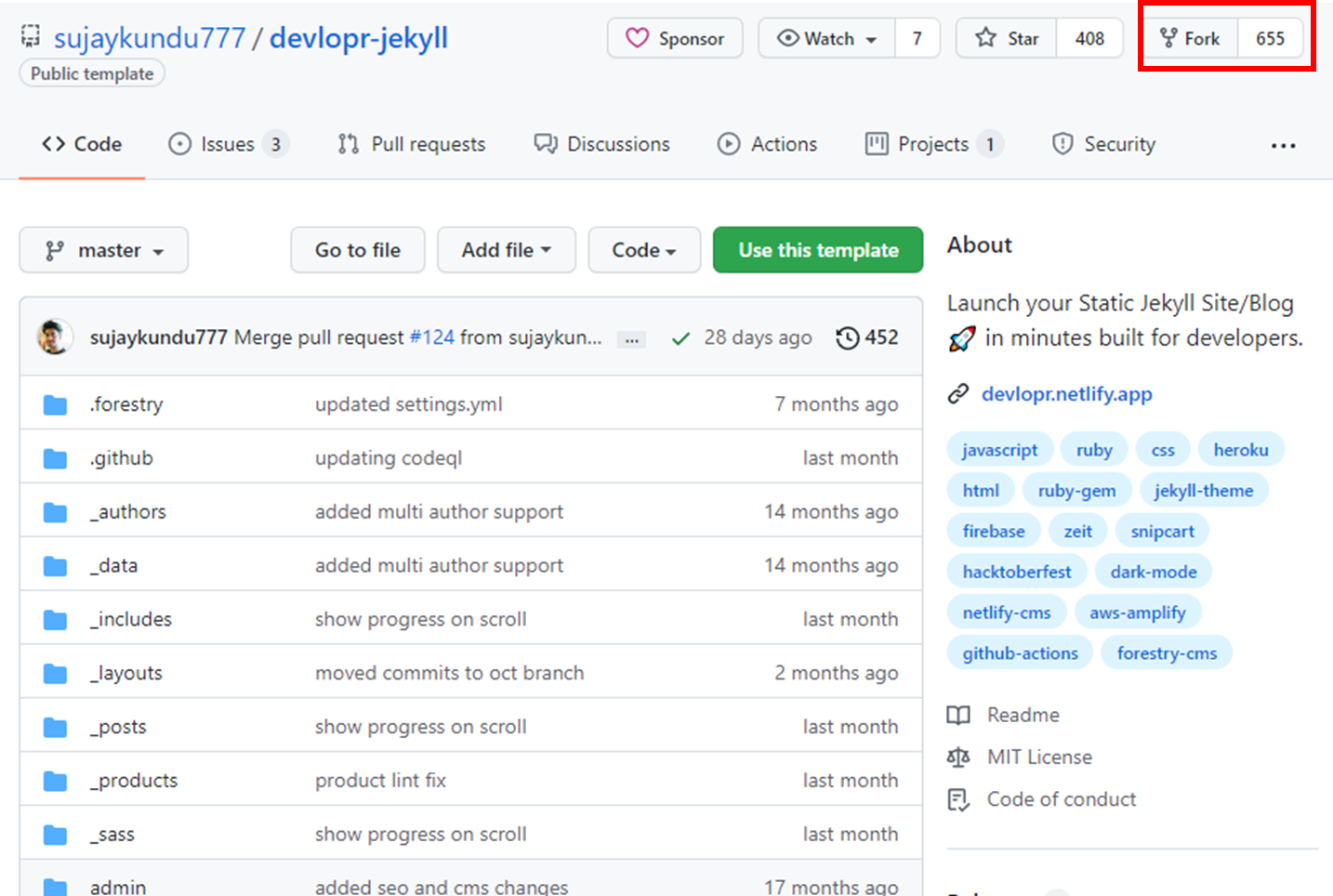Open the stargazers count 408

tap(1089, 38)
